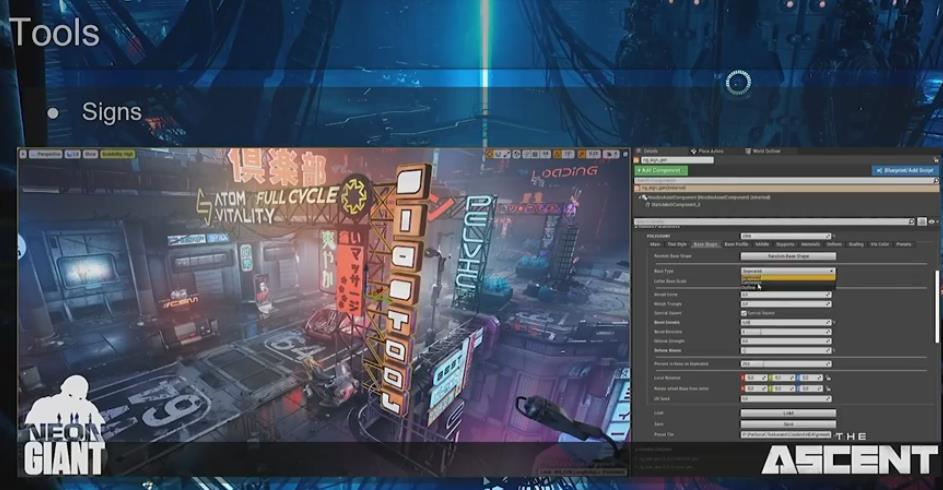Click the green Add Component button
The image size is (943, 490).
[x=661, y=171]
